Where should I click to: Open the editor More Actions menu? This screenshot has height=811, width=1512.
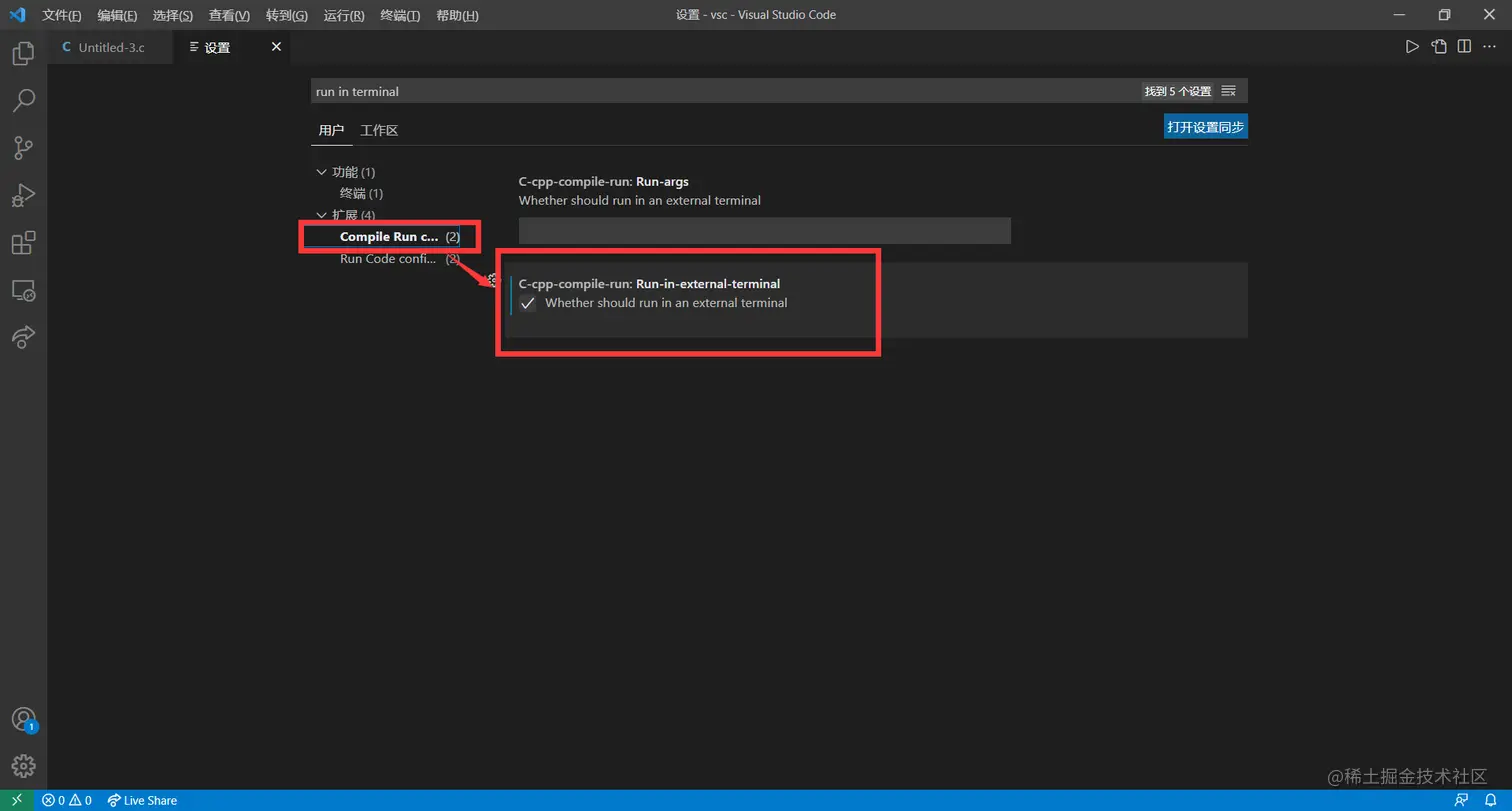[x=1490, y=46]
